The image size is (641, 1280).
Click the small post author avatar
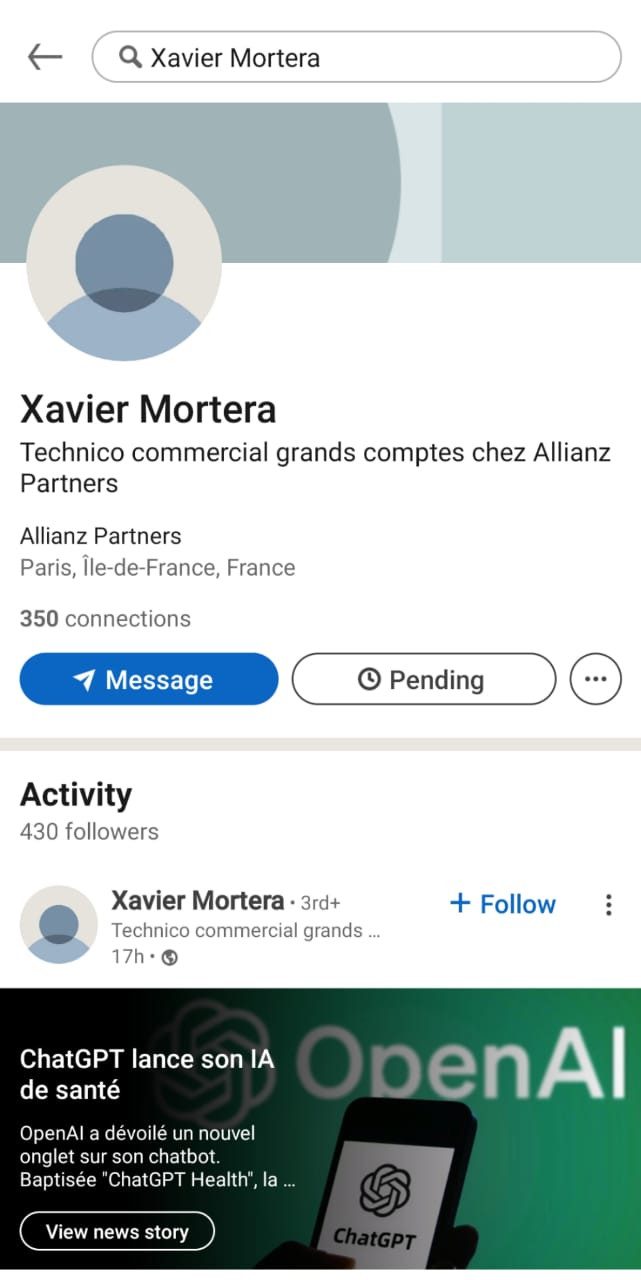[x=59, y=924]
